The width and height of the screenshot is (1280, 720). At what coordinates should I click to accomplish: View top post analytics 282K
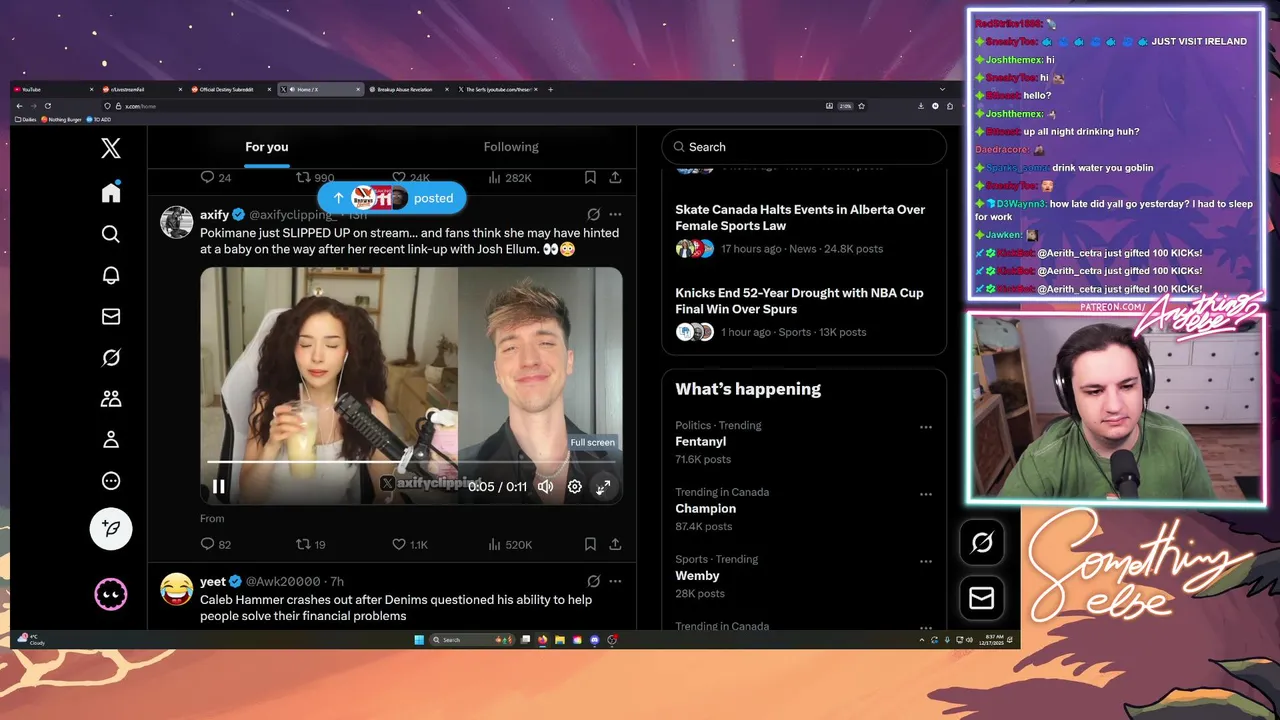coord(510,177)
